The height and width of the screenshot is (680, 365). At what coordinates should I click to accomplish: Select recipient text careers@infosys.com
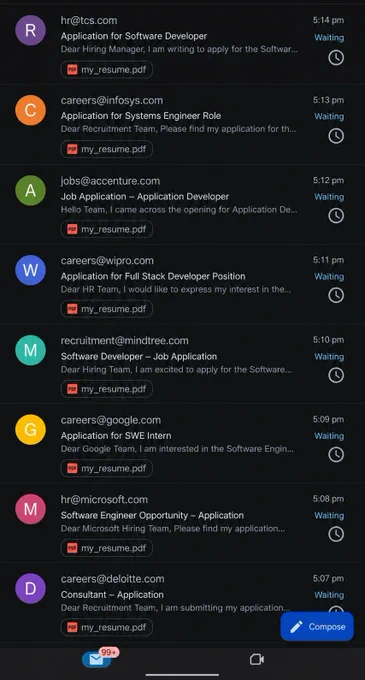coord(112,100)
